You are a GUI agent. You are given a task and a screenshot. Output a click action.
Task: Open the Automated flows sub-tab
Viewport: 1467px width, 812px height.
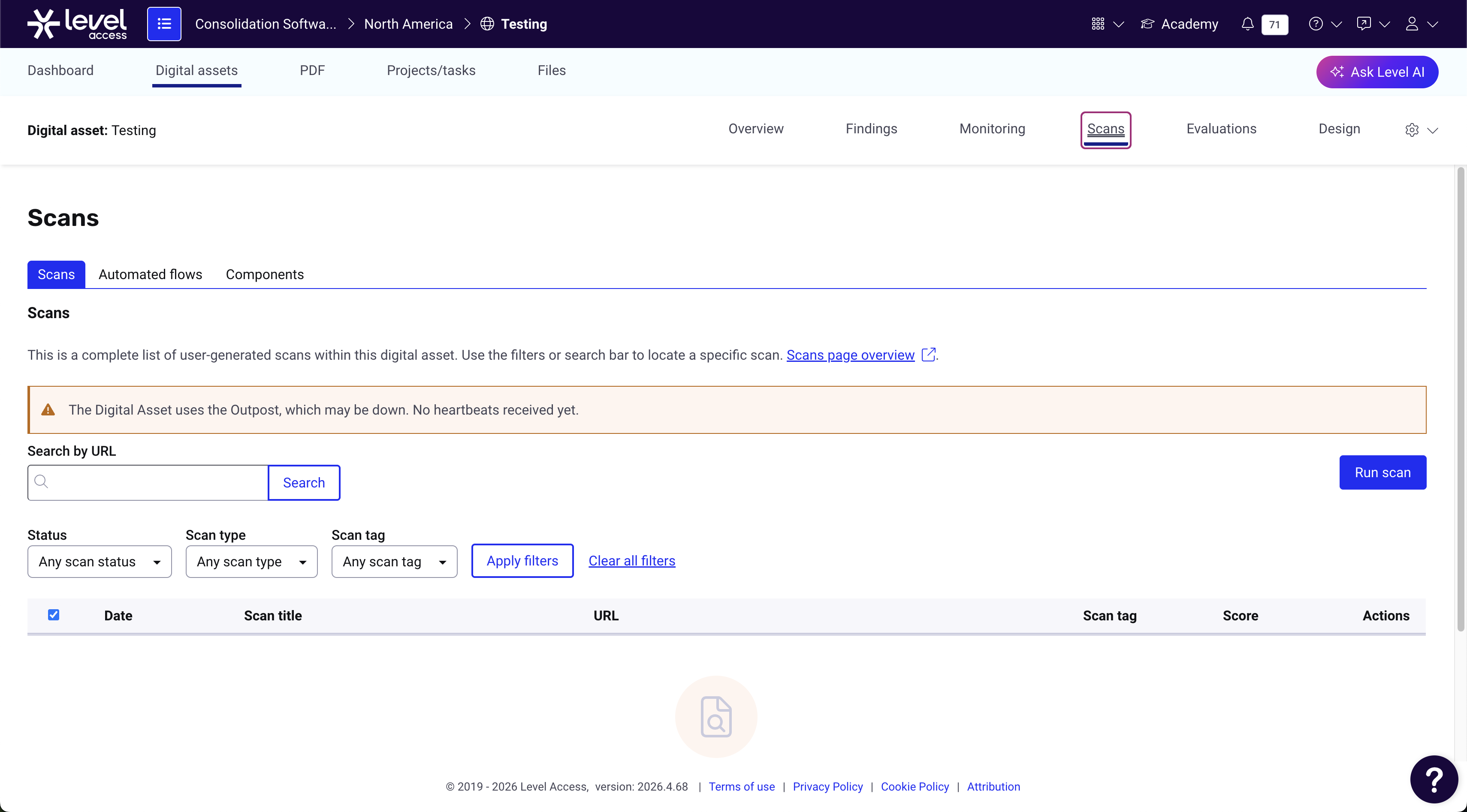click(x=150, y=274)
